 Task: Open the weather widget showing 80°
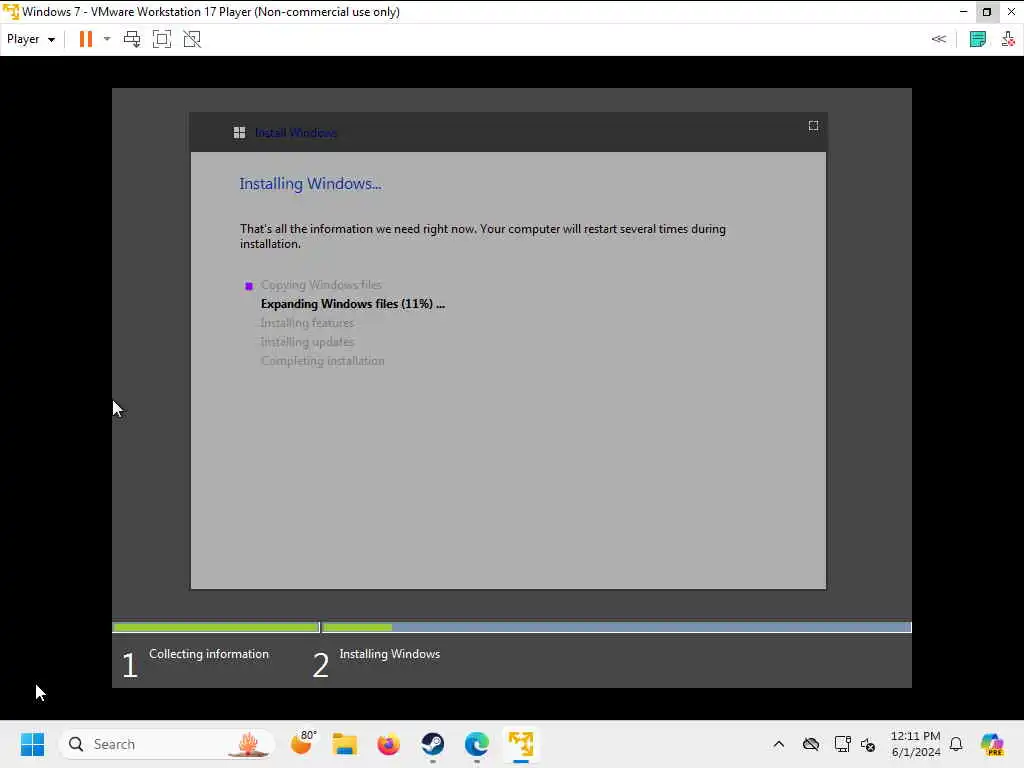302,743
